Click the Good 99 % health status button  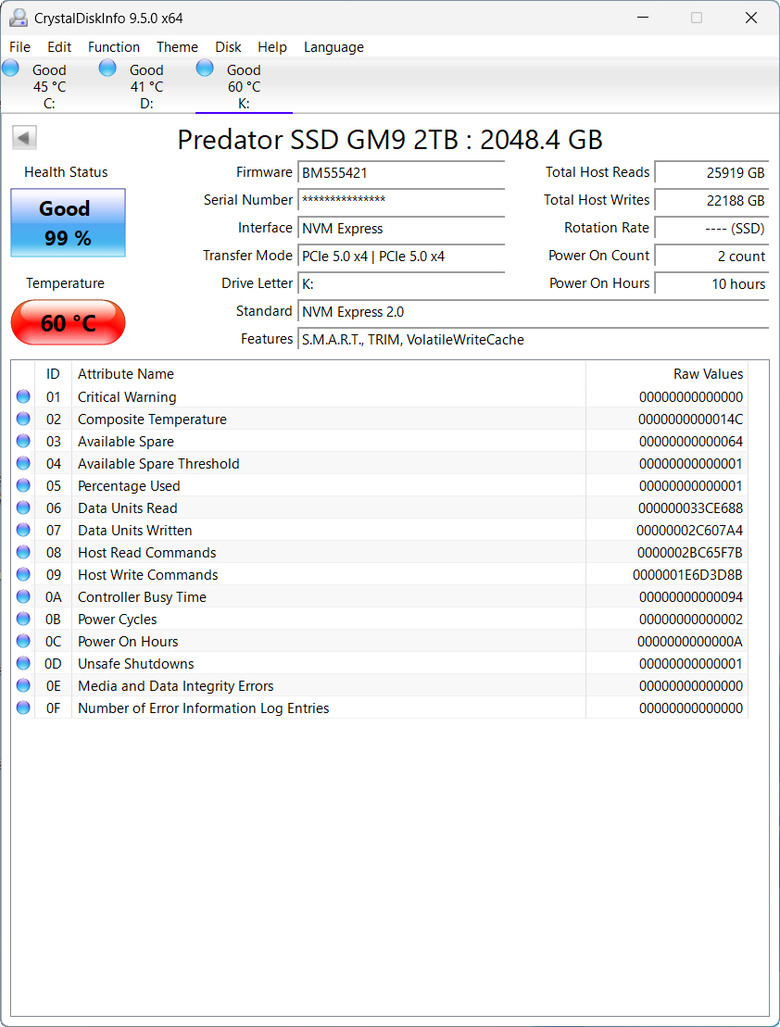(x=68, y=223)
